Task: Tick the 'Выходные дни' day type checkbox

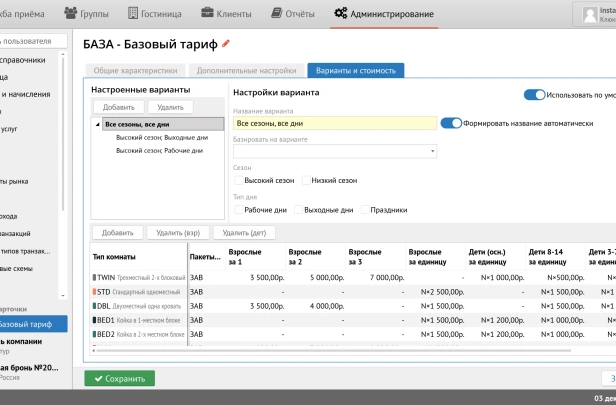Action: click(x=298, y=211)
